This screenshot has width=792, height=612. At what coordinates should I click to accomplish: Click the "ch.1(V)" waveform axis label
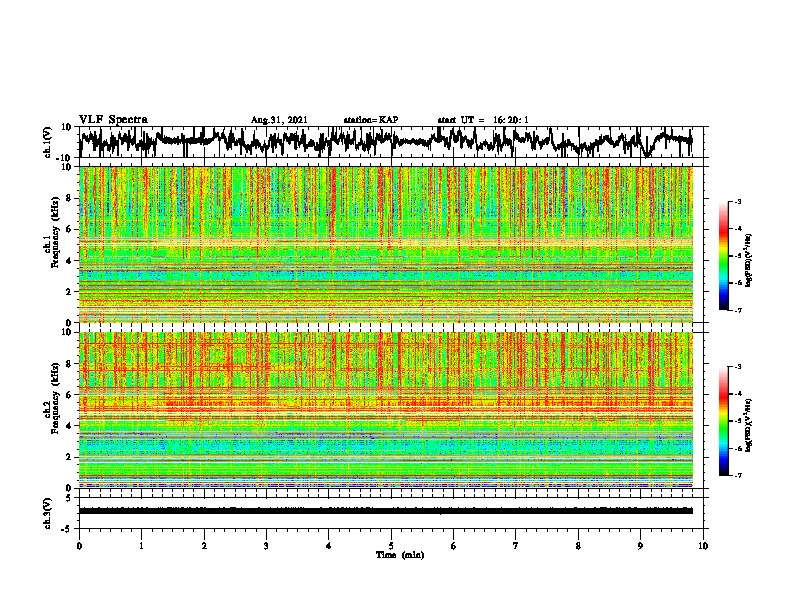tap(48, 142)
